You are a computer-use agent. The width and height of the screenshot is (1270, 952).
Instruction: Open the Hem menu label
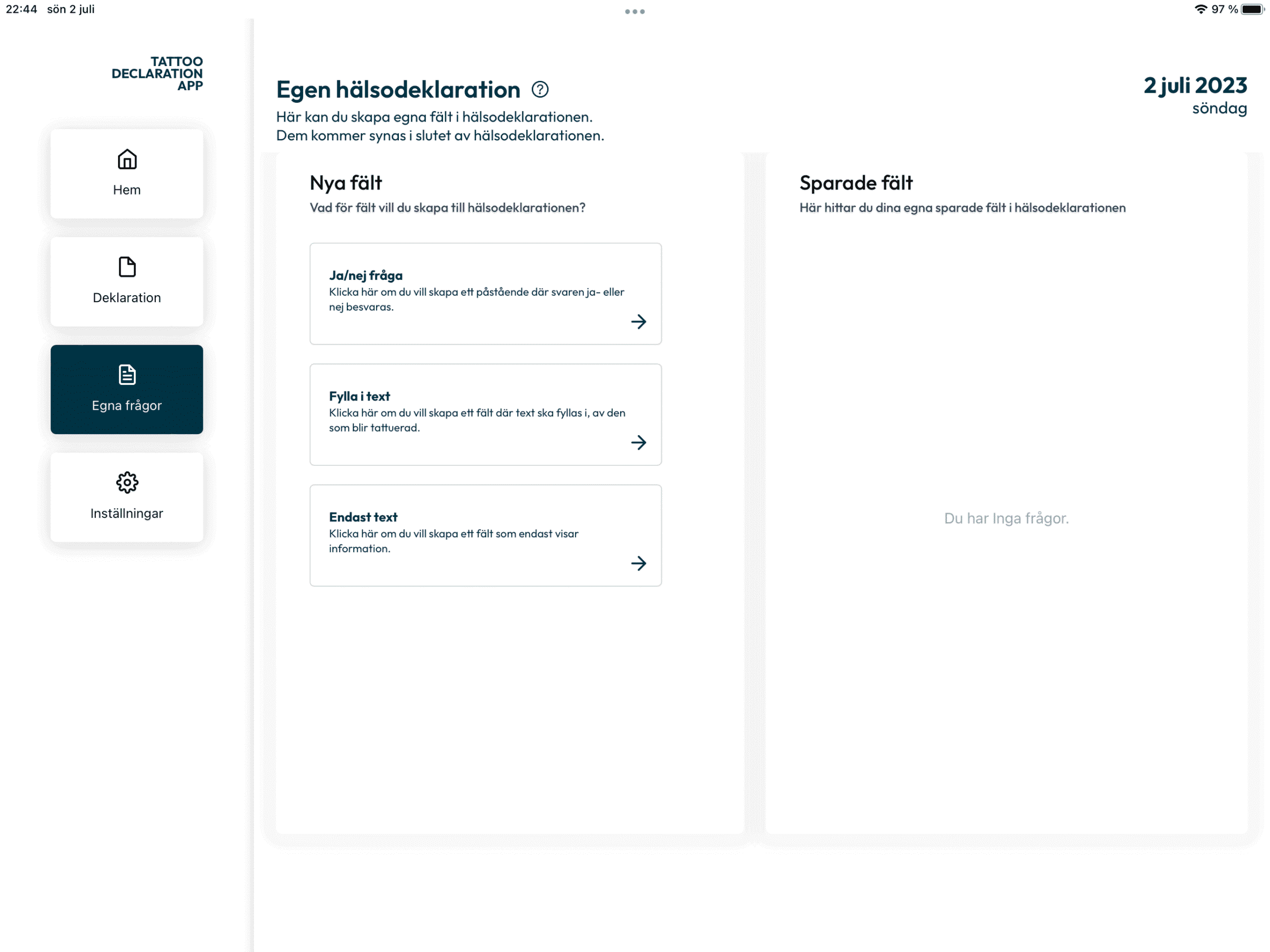tap(127, 190)
